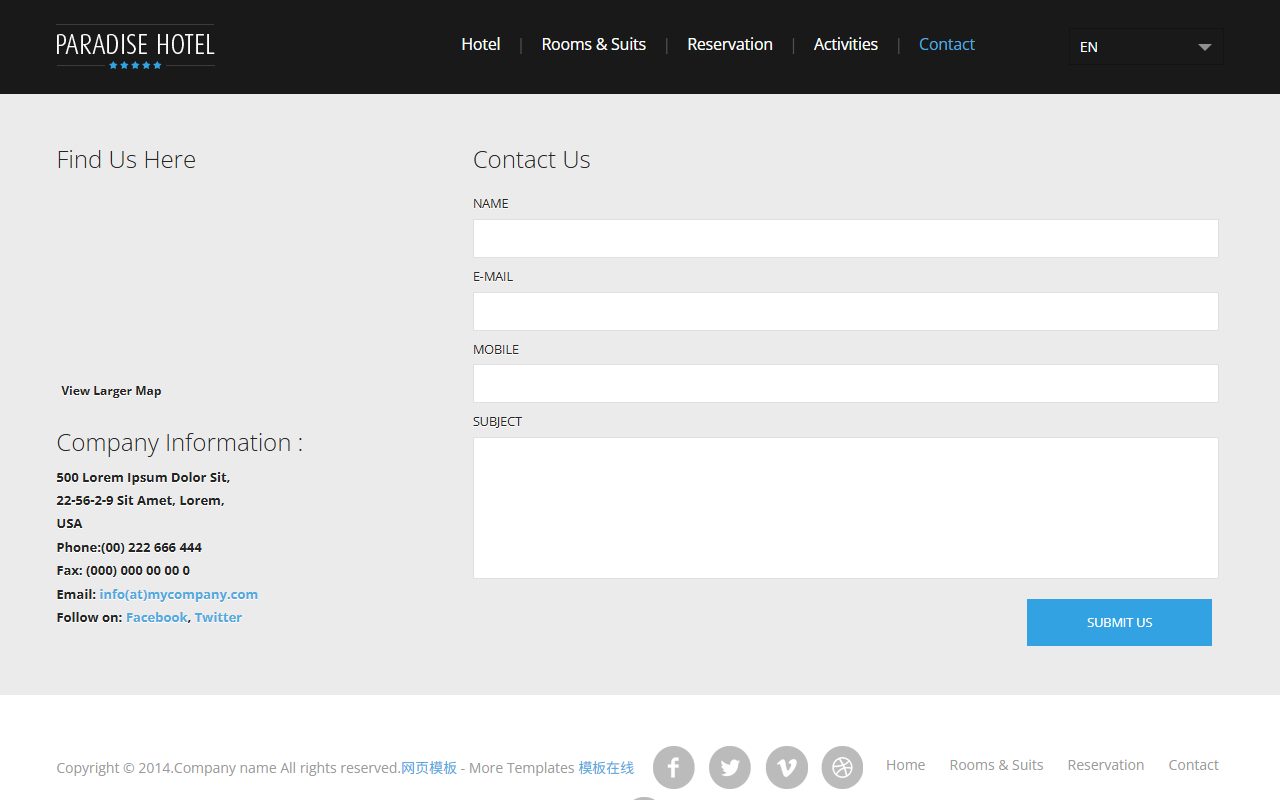Screen dimensions: 1280x800
Task: Focus the NAME input field
Action: (846, 238)
